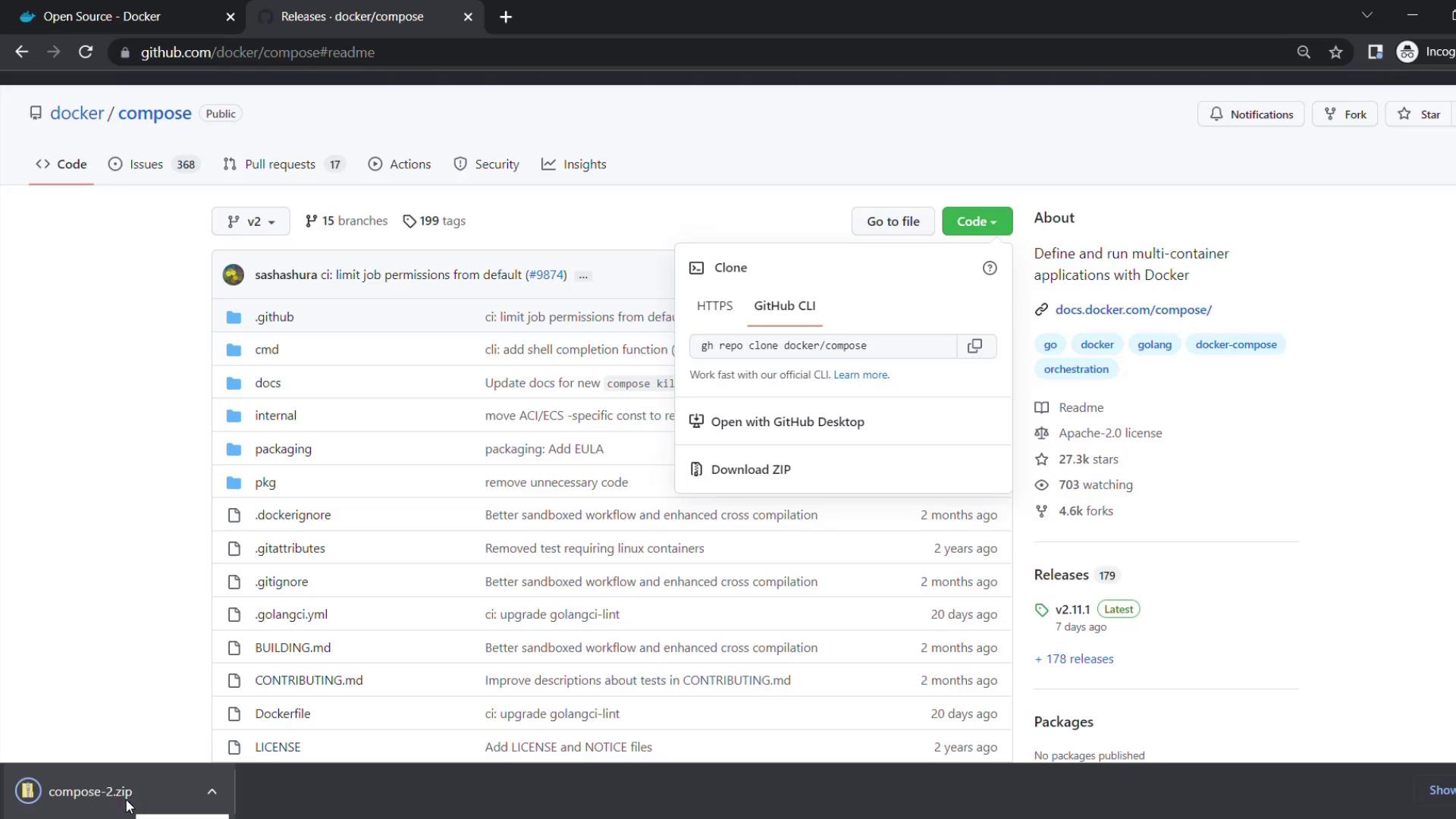Click the Notifications bell button
The width and height of the screenshot is (1456, 819).
[x=1250, y=115]
